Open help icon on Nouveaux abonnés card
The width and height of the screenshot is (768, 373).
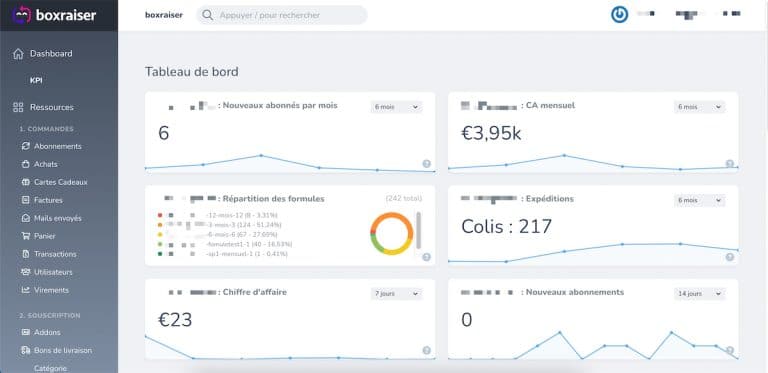(427, 164)
